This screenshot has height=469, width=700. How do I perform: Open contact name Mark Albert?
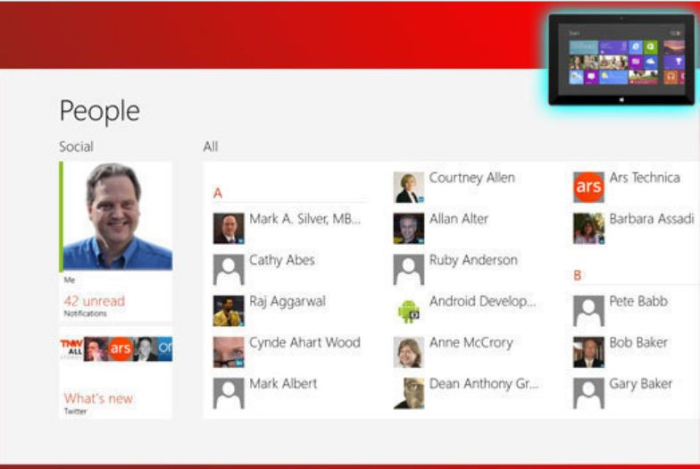(283, 383)
